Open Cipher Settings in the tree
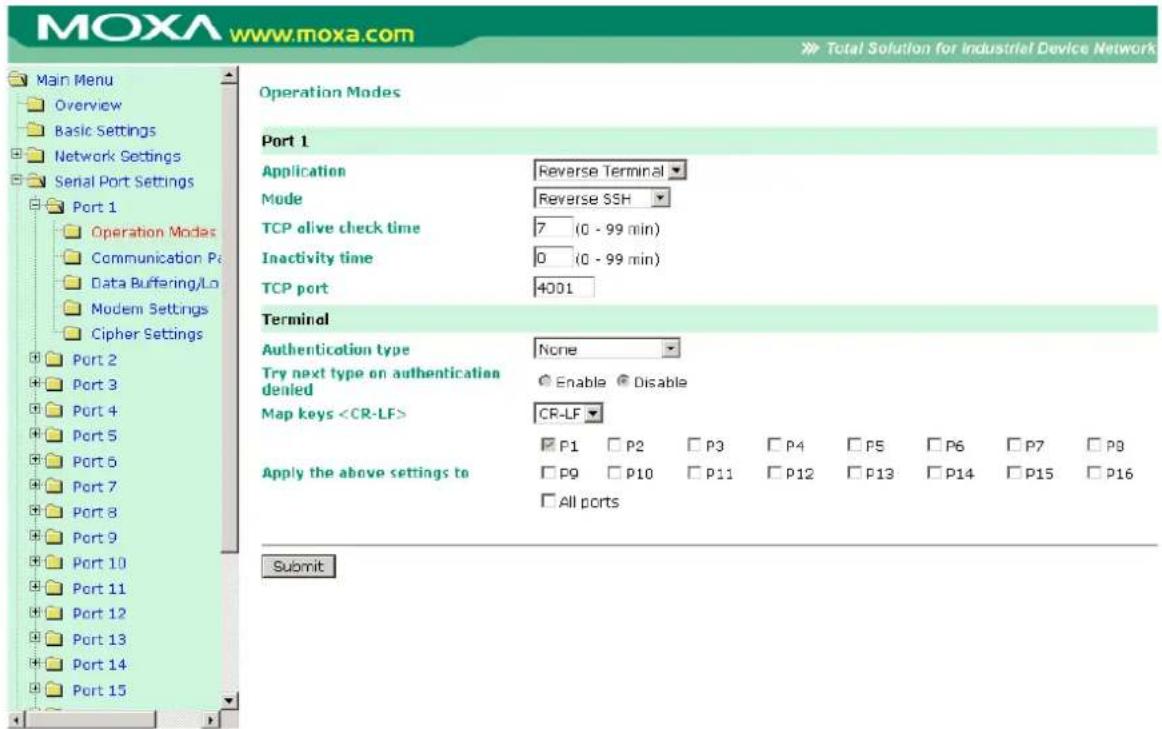 point(147,333)
